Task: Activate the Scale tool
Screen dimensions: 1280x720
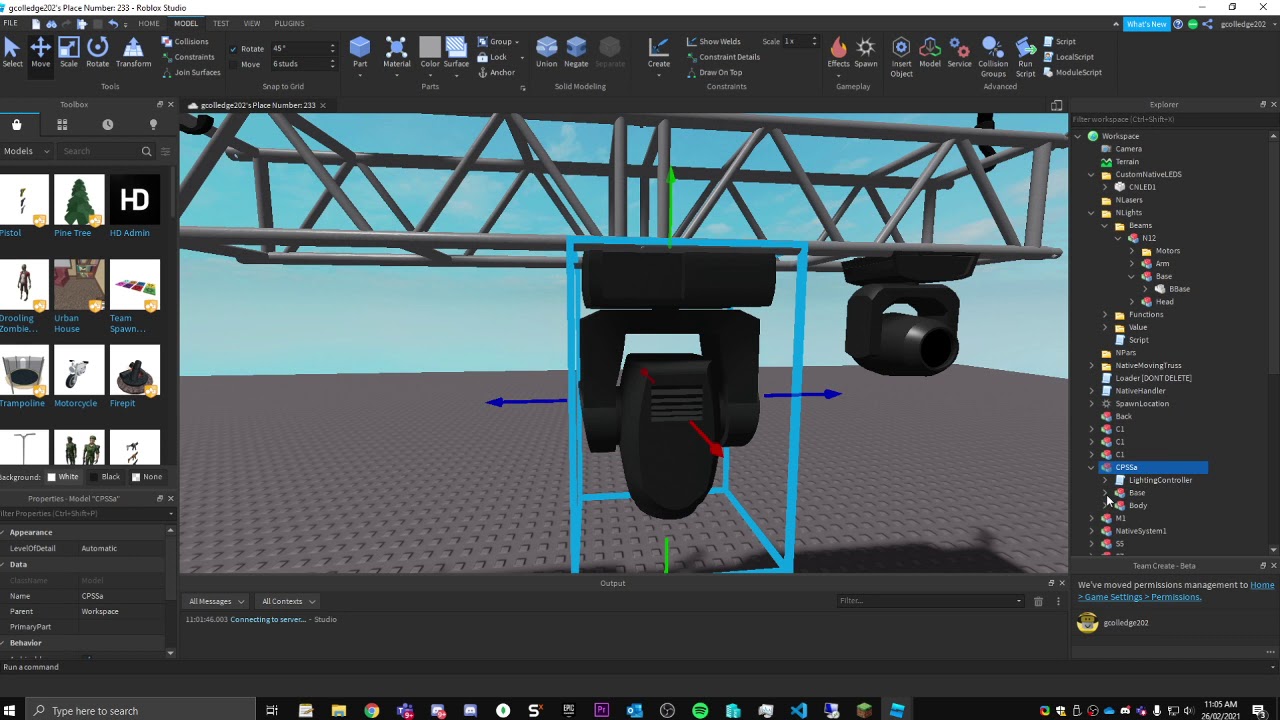Action: (x=68, y=52)
